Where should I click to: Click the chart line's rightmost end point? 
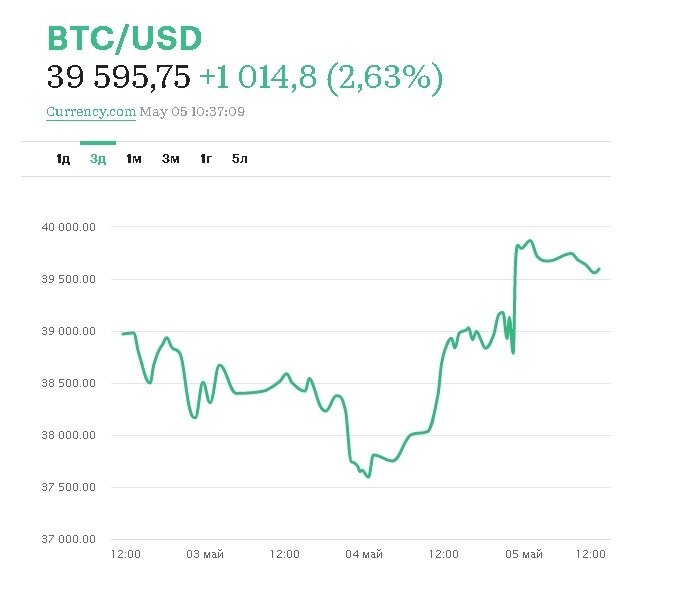pos(599,268)
